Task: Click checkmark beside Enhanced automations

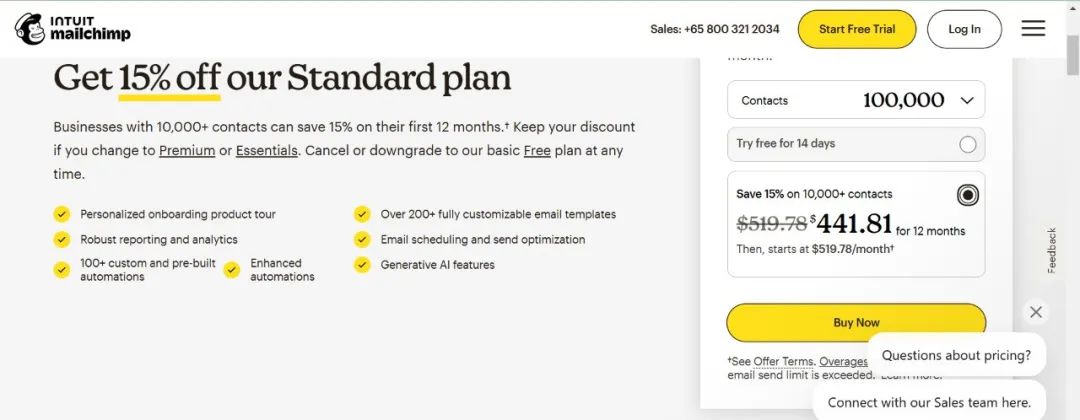Action: click(x=232, y=270)
